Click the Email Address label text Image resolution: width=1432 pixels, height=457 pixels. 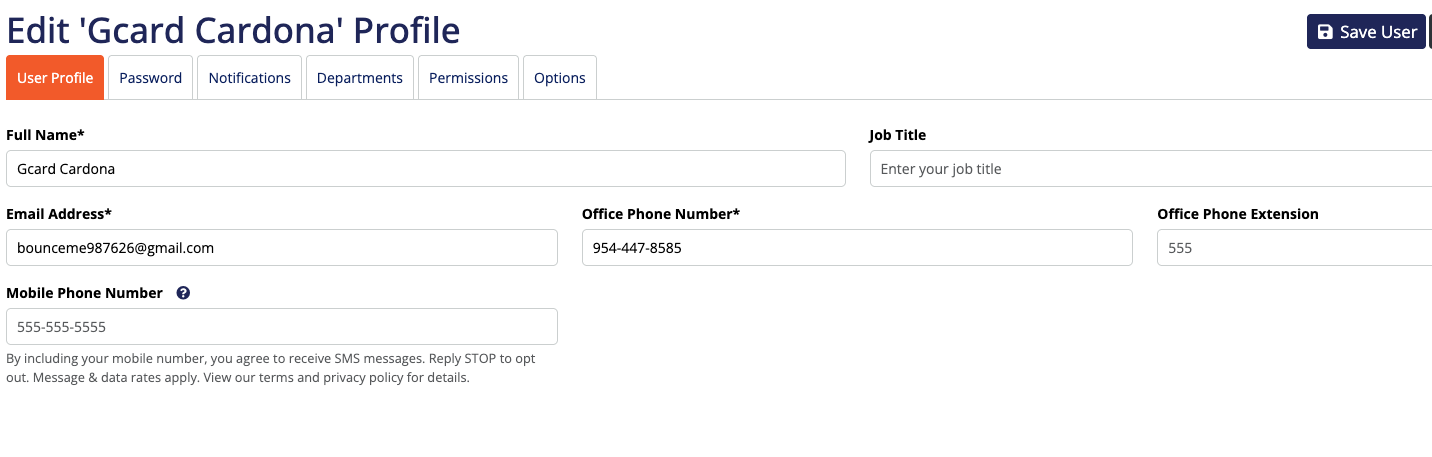click(58, 214)
